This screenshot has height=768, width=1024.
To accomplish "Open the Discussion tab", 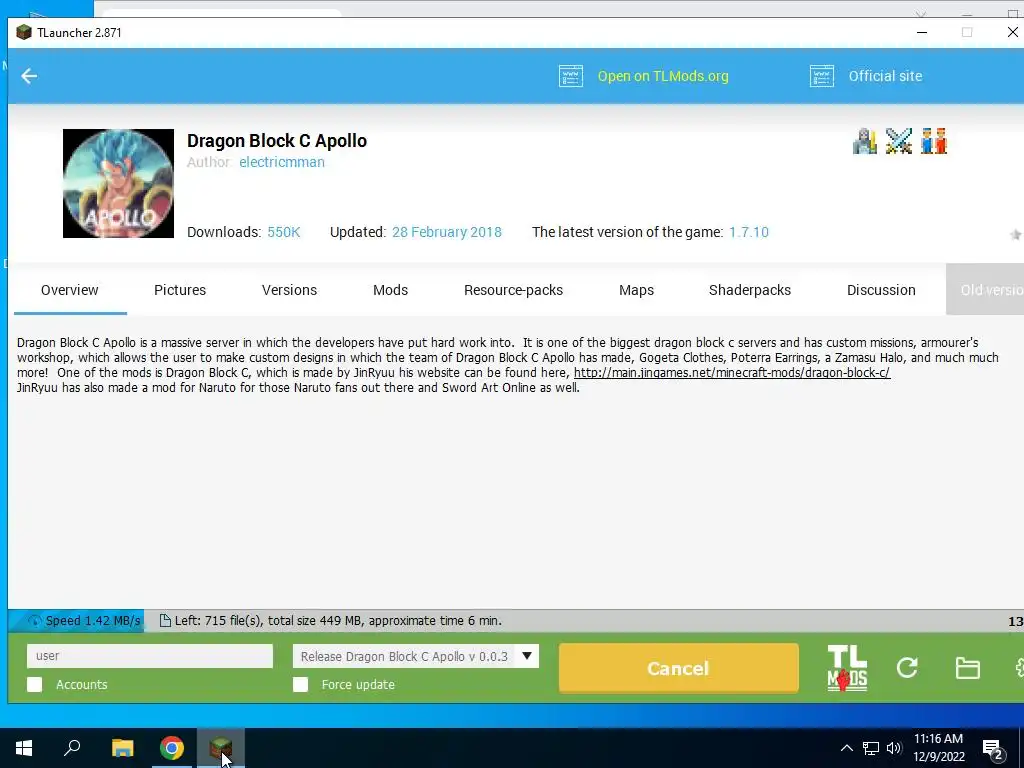I will [x=881, y=290].
